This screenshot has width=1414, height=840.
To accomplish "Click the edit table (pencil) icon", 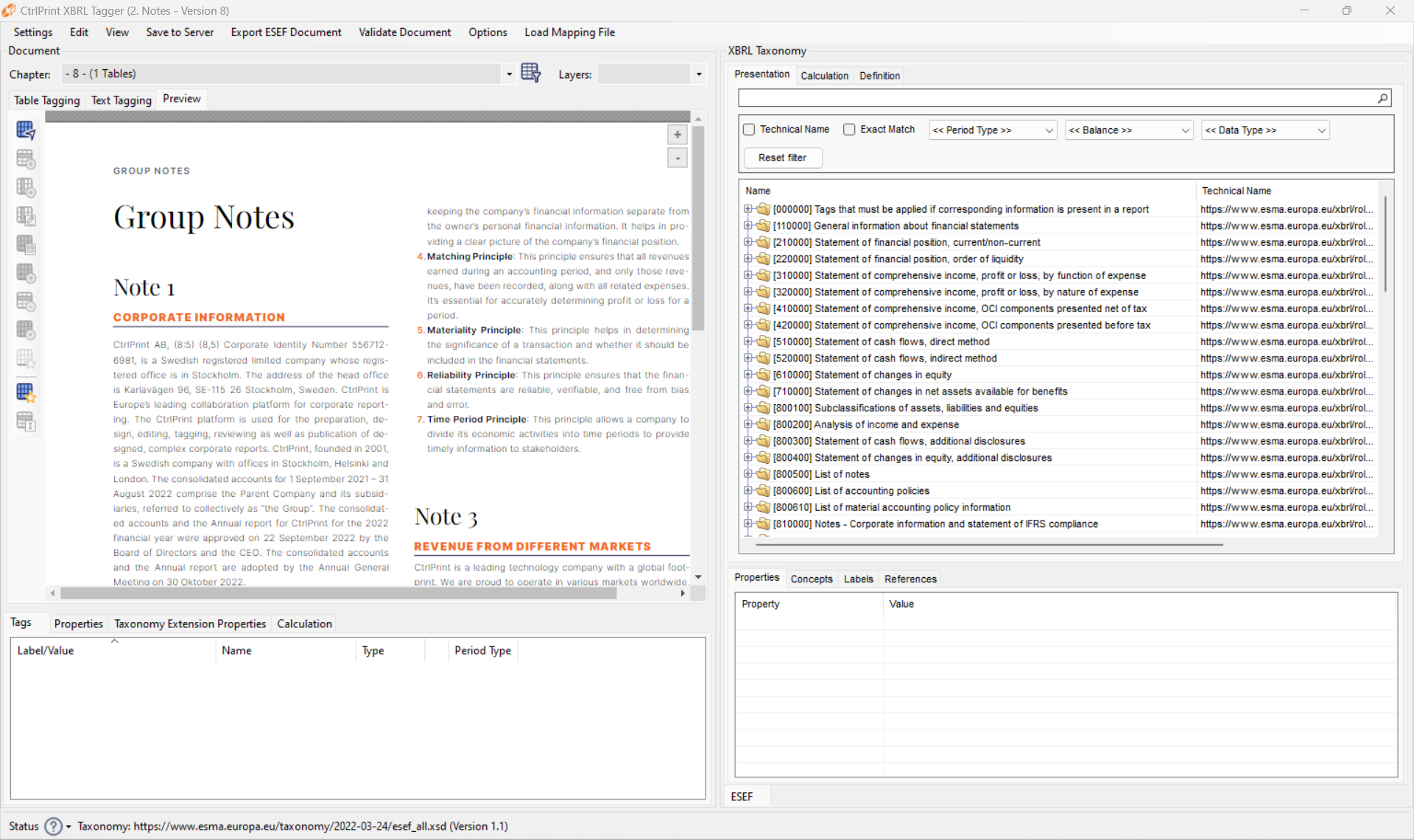I will pos(26,216).
